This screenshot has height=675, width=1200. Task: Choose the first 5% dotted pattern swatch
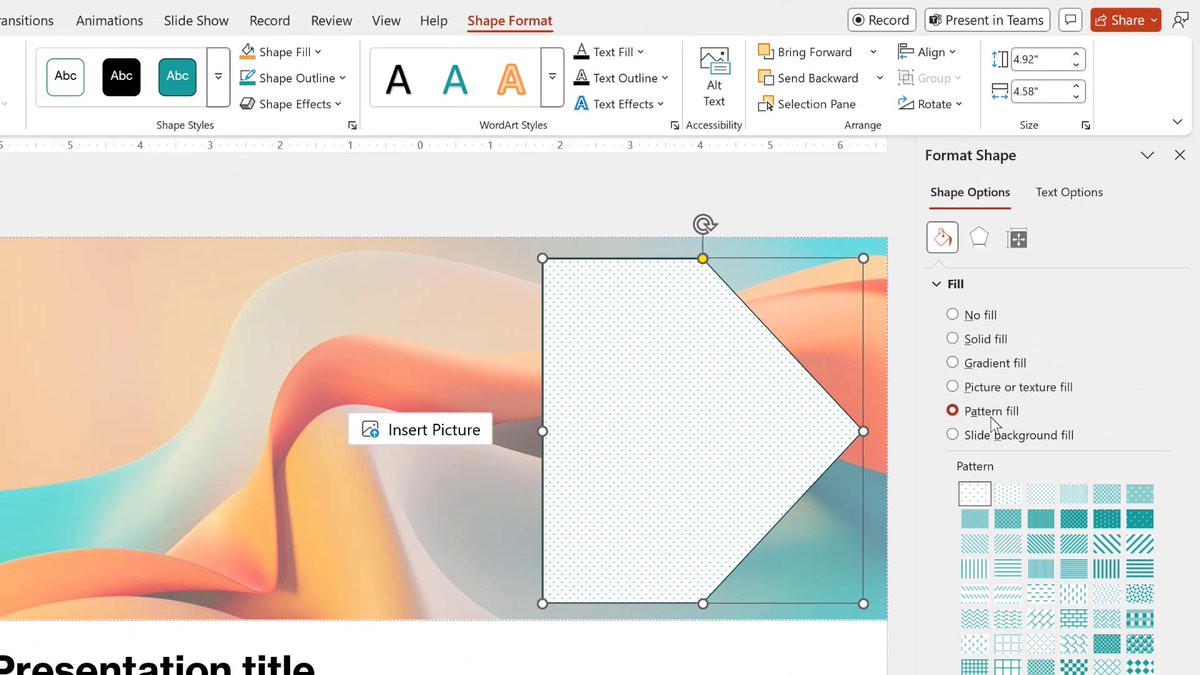coord(974,493)
